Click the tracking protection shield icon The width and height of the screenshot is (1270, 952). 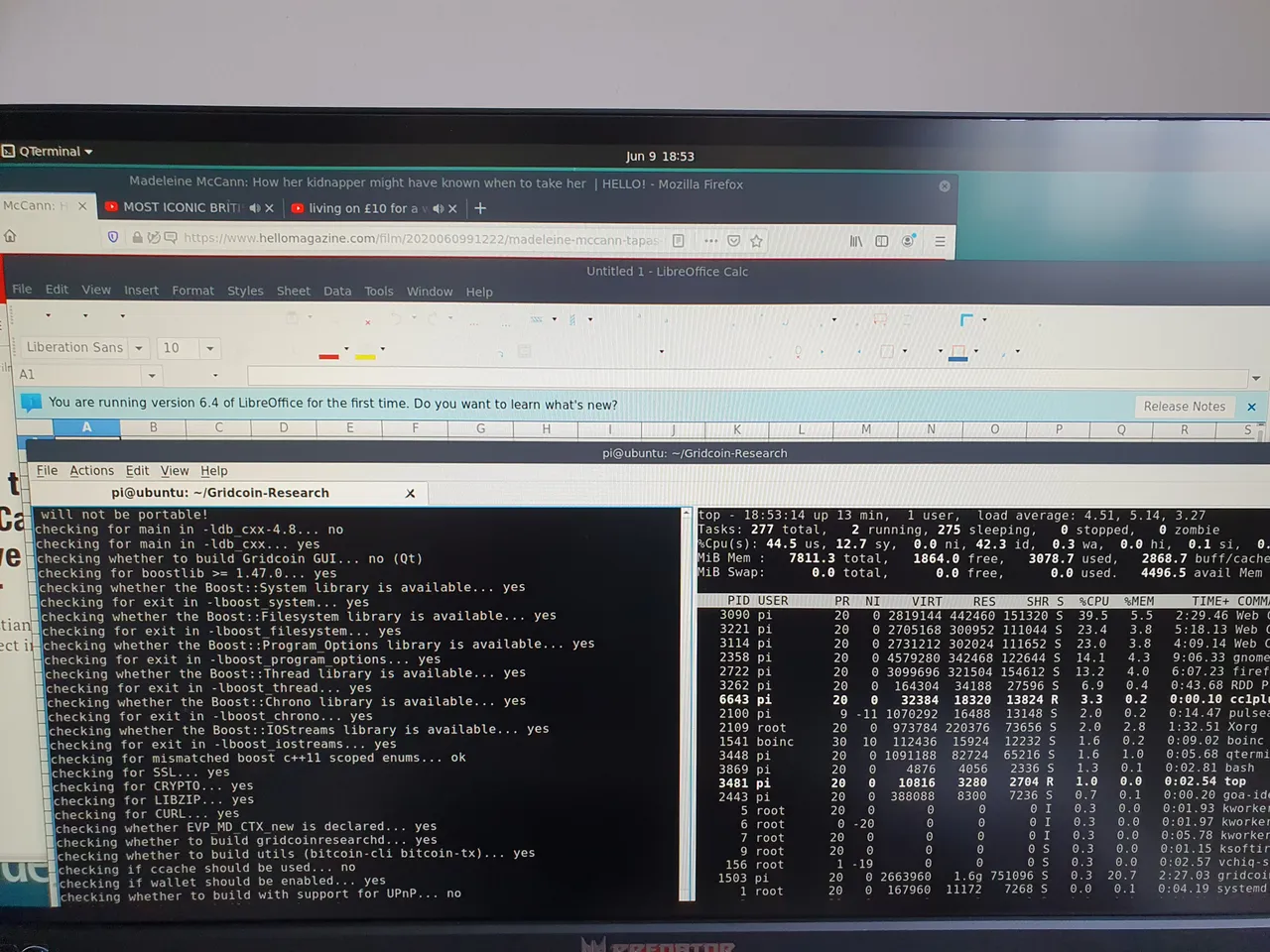113,238
